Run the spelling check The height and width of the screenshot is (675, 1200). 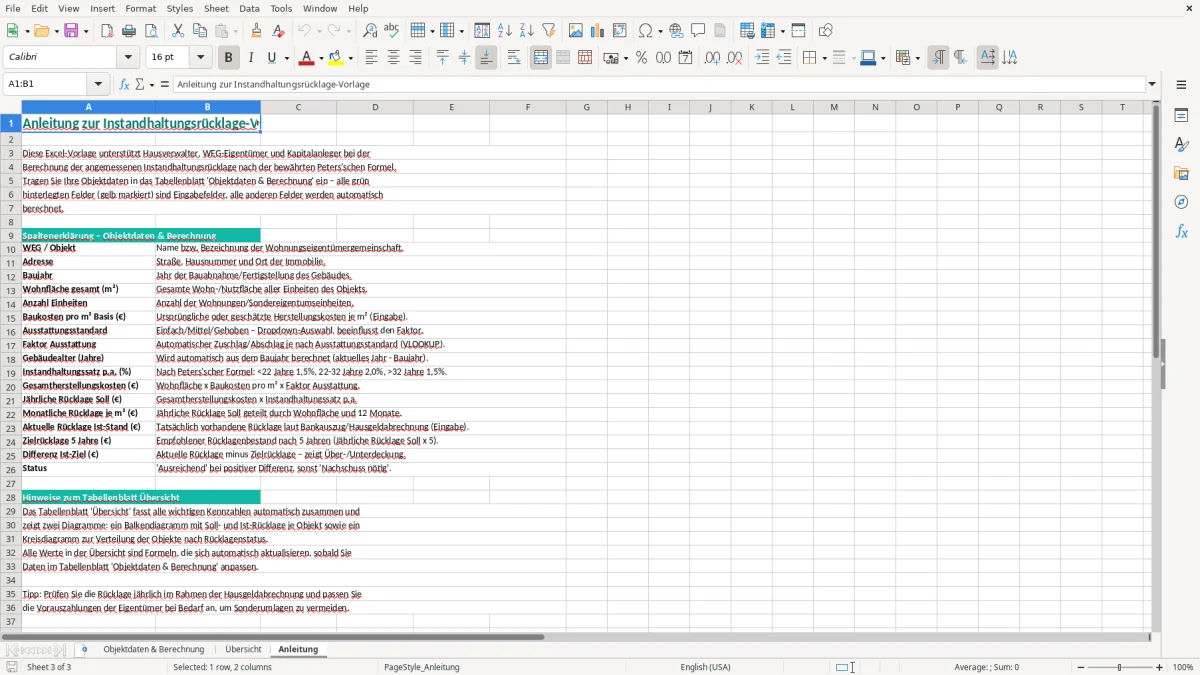coord(392,31)
